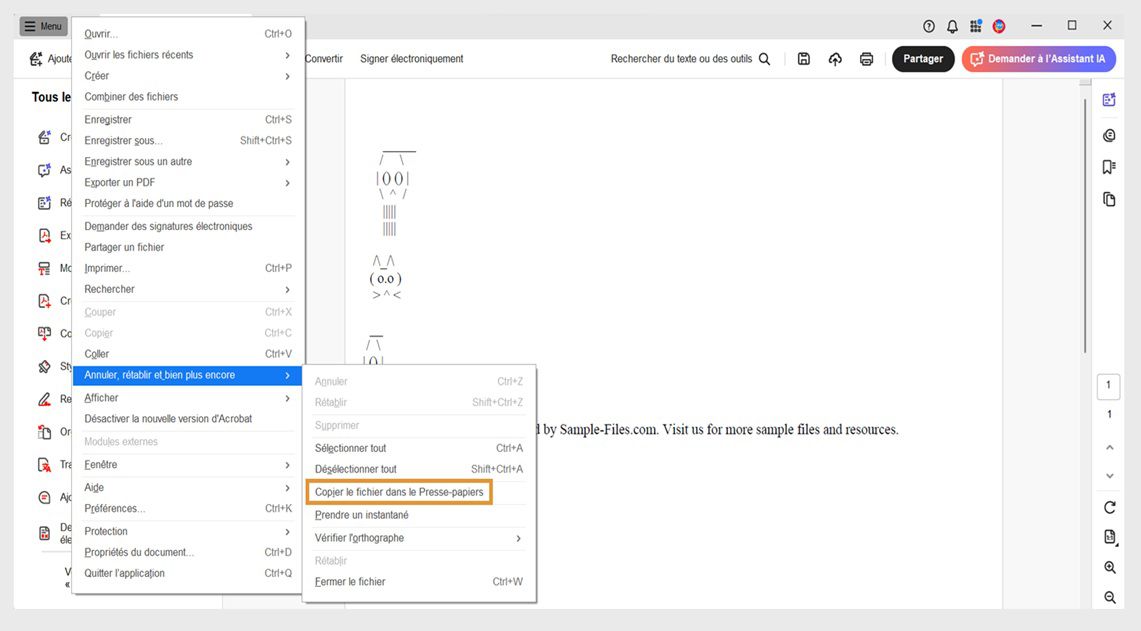Choose Coller menu entry

pos(188,354)
